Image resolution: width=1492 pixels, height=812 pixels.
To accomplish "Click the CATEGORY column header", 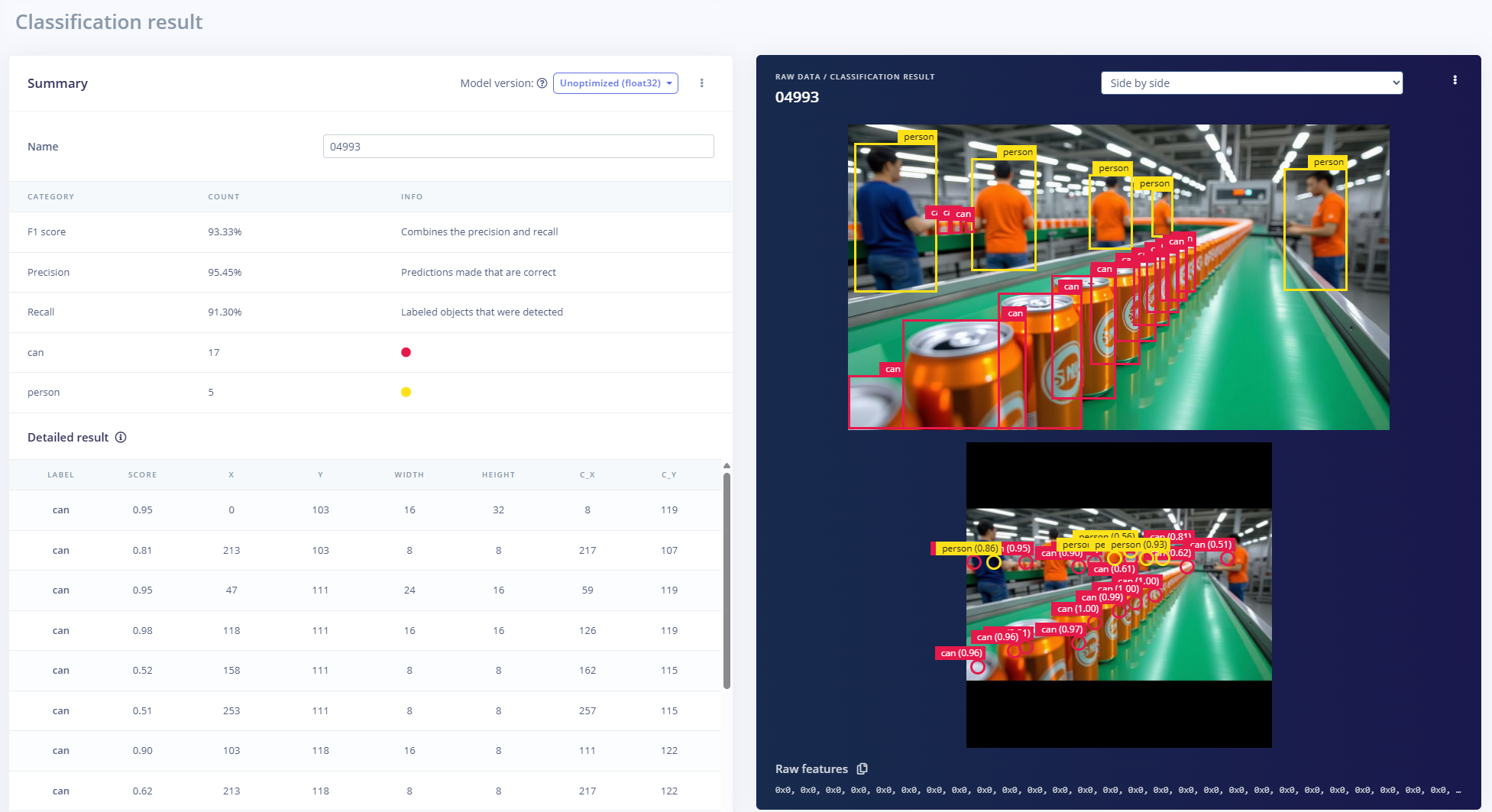I will [51, 197].
